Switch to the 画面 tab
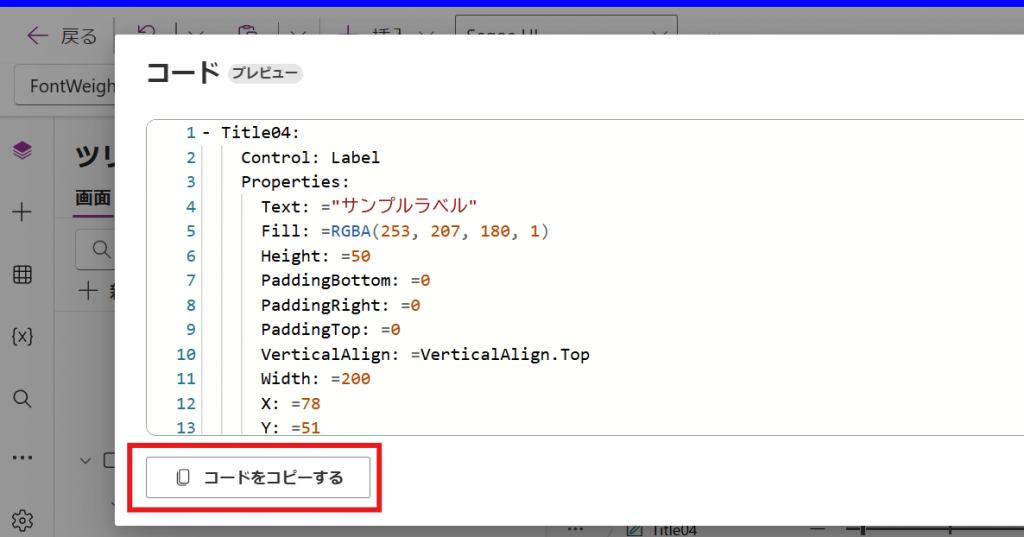This screenshot has height=537, width=1024. click(x=93, y=198)
